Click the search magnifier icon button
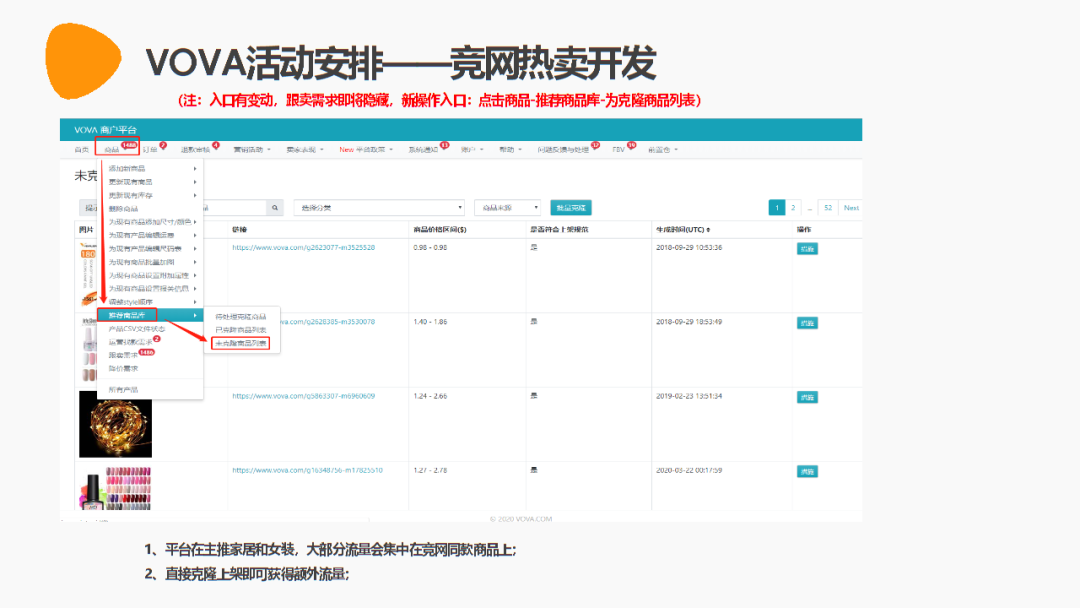Viewport: 1080px width, 608px height. click(275, 207)
